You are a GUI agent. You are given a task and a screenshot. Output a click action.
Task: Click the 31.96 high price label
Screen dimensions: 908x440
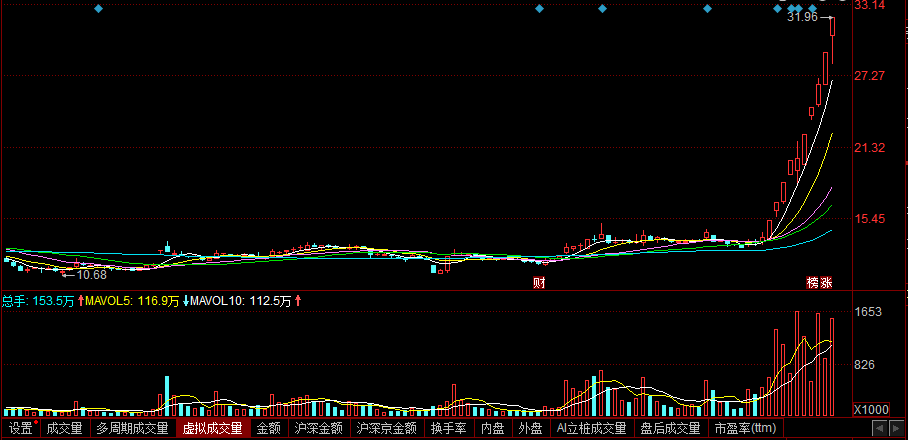(802, 17)
